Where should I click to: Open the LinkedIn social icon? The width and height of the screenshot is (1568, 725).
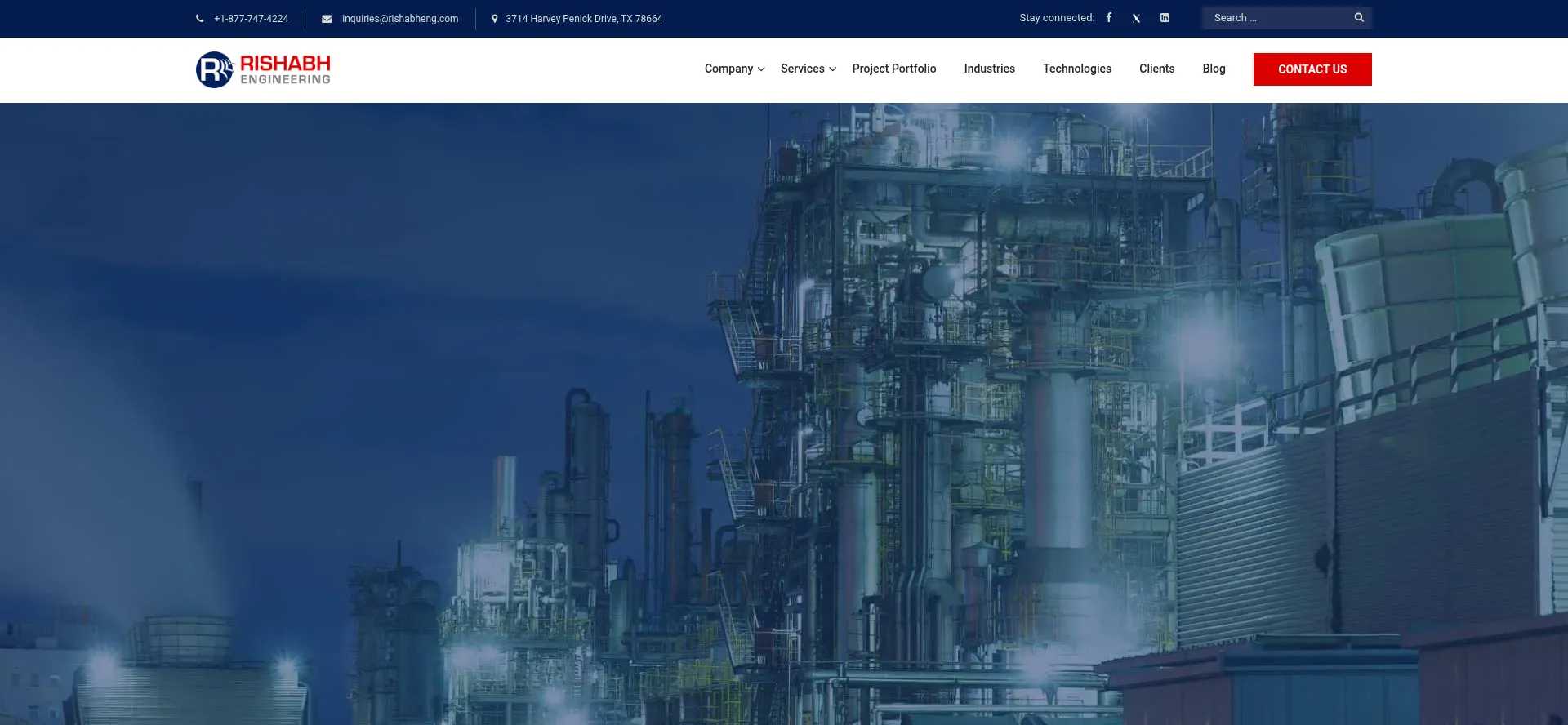pyautogui.click(x=1165, y=17)
